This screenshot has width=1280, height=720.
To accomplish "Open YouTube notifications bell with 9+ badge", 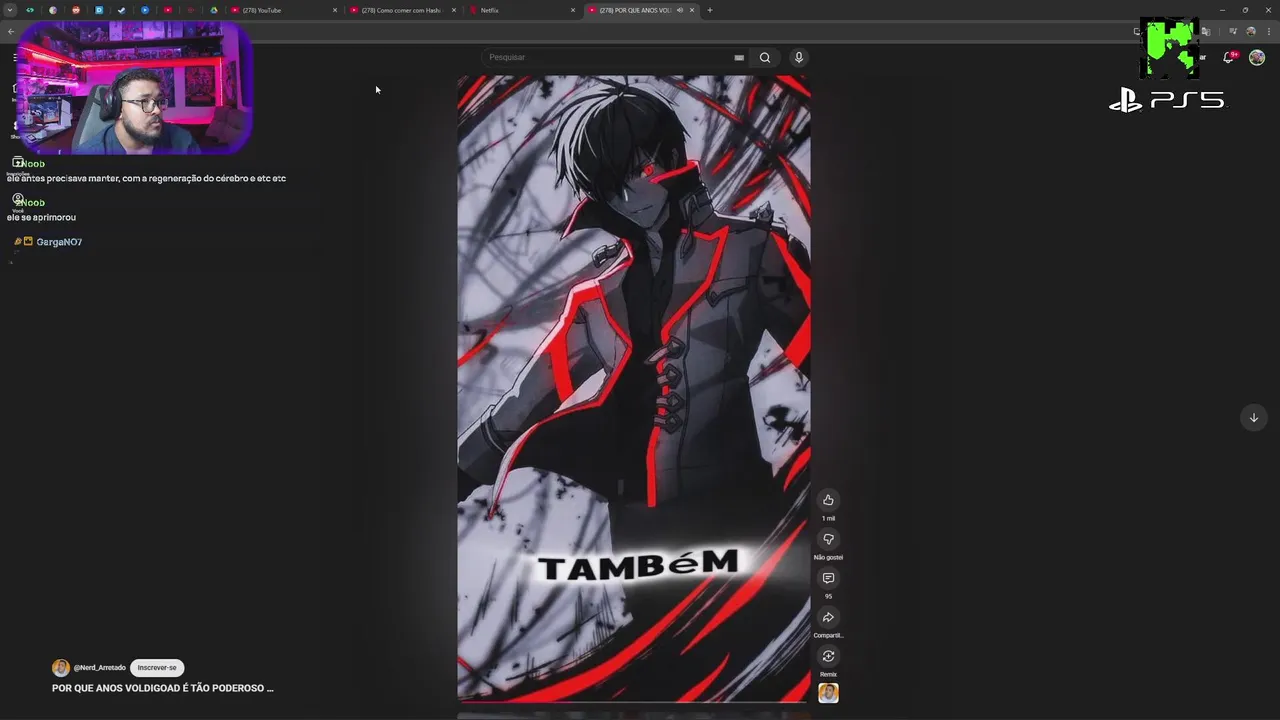I will click(x=1229, y=57).
